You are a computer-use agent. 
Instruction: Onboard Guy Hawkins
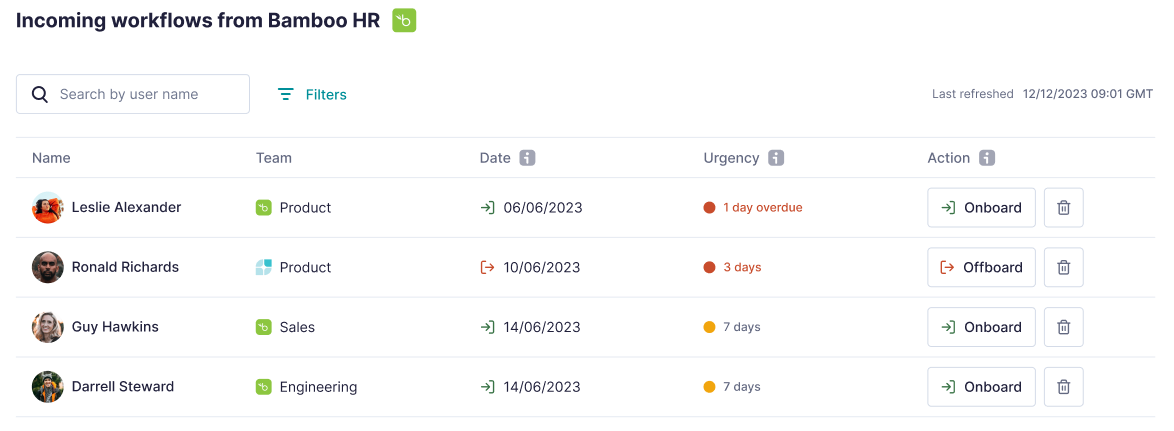click(981, 327)
